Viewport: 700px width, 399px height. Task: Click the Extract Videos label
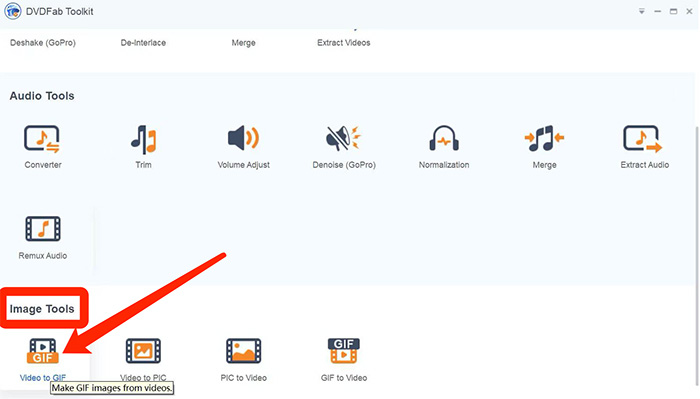point(344,43)
